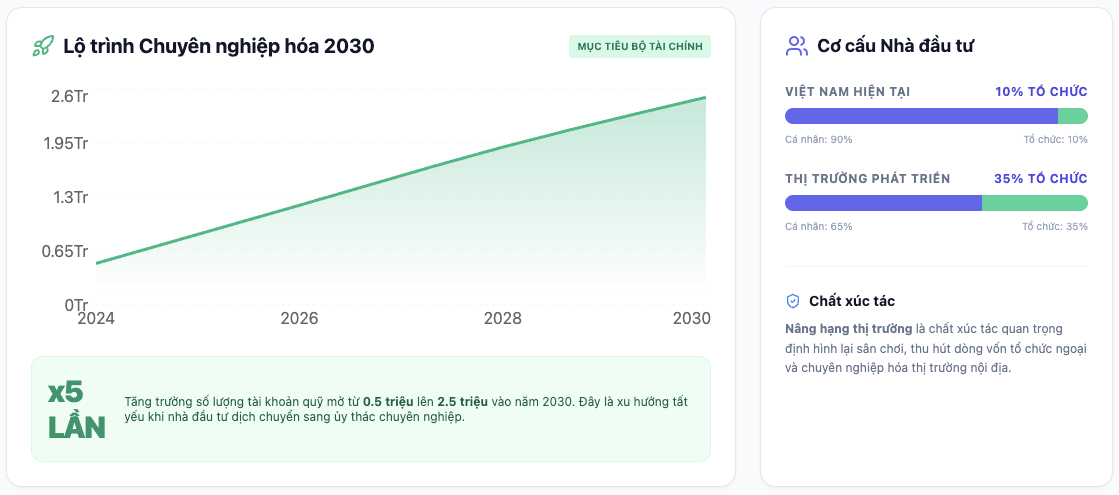1119x495 pixels.
Task: Click the 1.3Tr value on y-axis
Action: tap(70, 197)
